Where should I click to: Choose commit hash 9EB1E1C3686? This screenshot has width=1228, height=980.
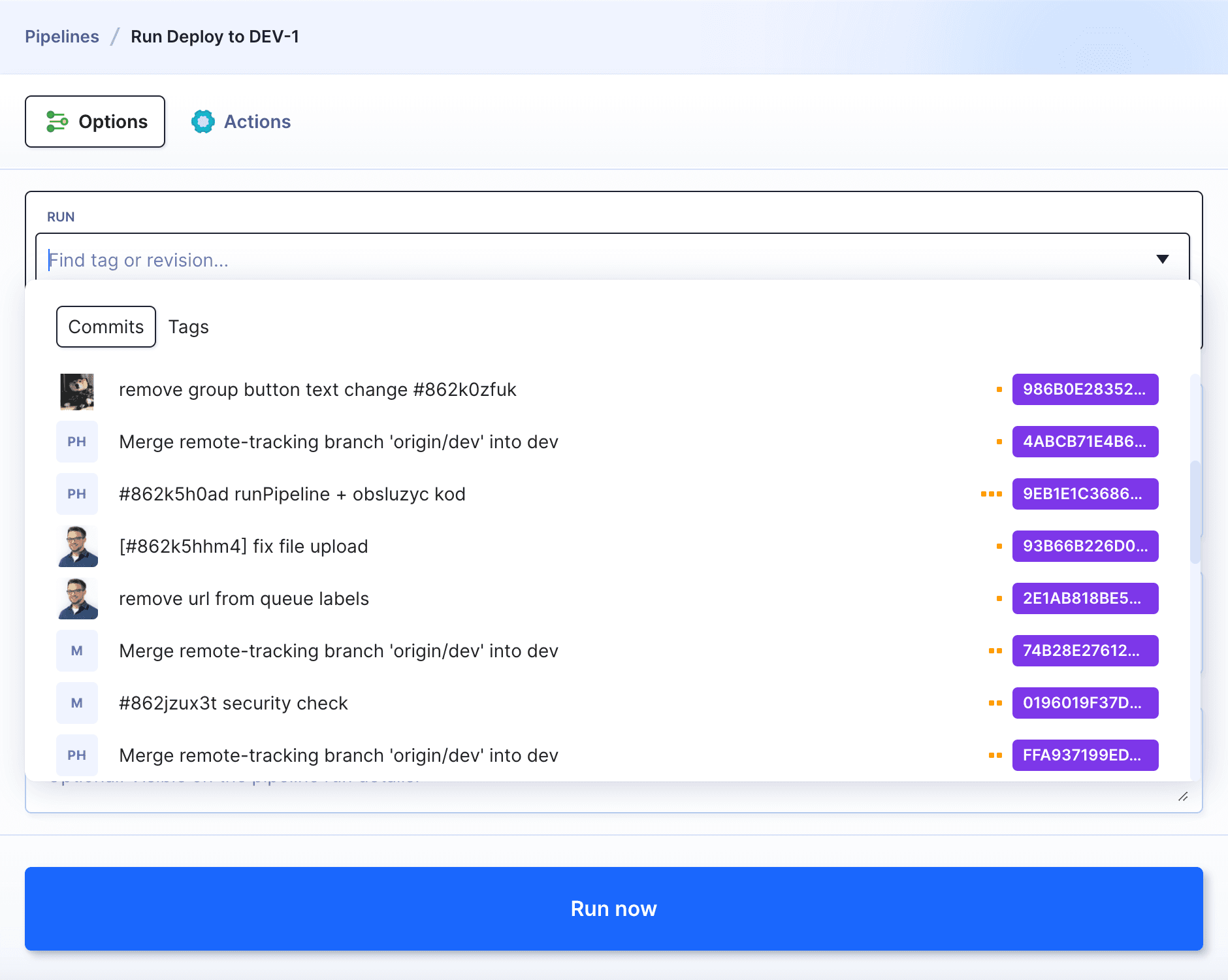click(x=1084, y=494)
